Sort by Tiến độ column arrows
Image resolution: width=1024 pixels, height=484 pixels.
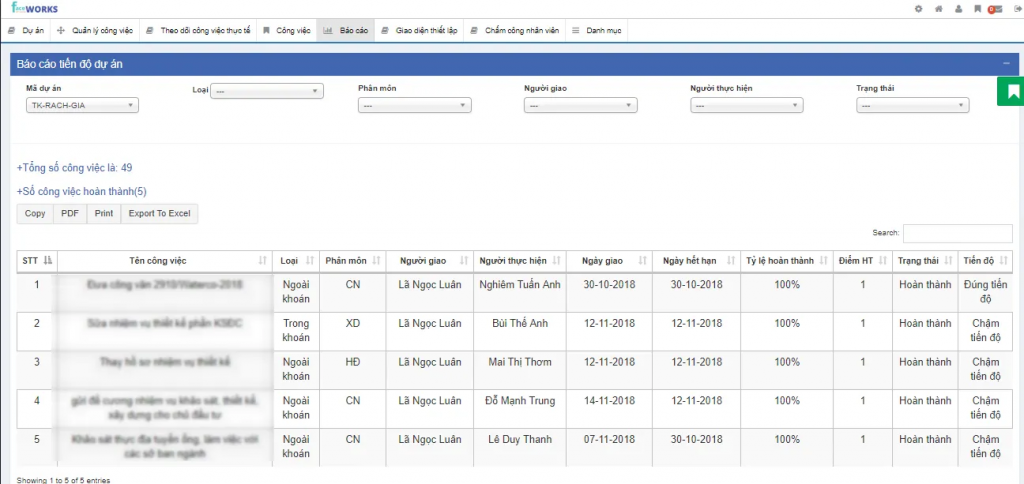click(x=1004, y=261)
